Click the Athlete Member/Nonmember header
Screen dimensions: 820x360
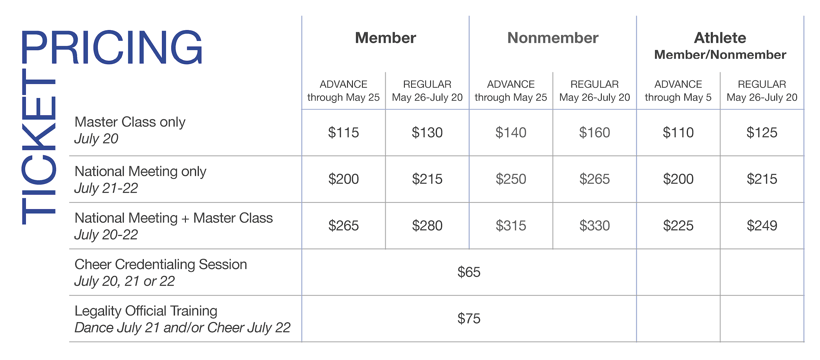[x=720, y=46]
